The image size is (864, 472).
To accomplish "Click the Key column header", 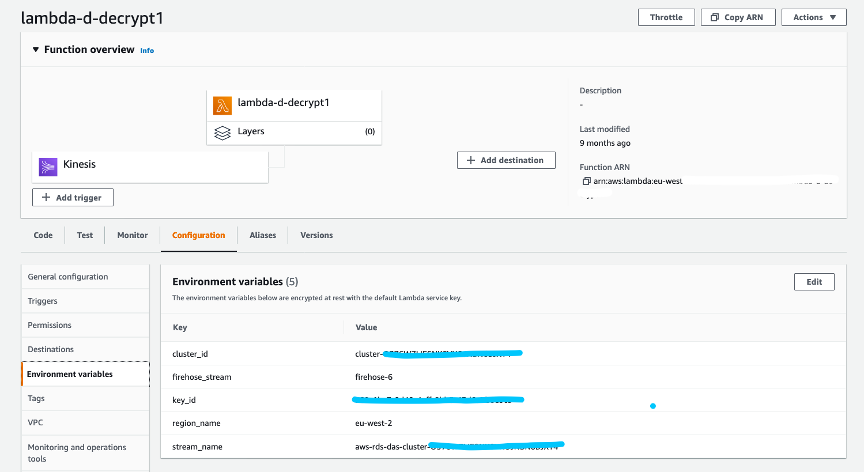I will tap(180, 328).
